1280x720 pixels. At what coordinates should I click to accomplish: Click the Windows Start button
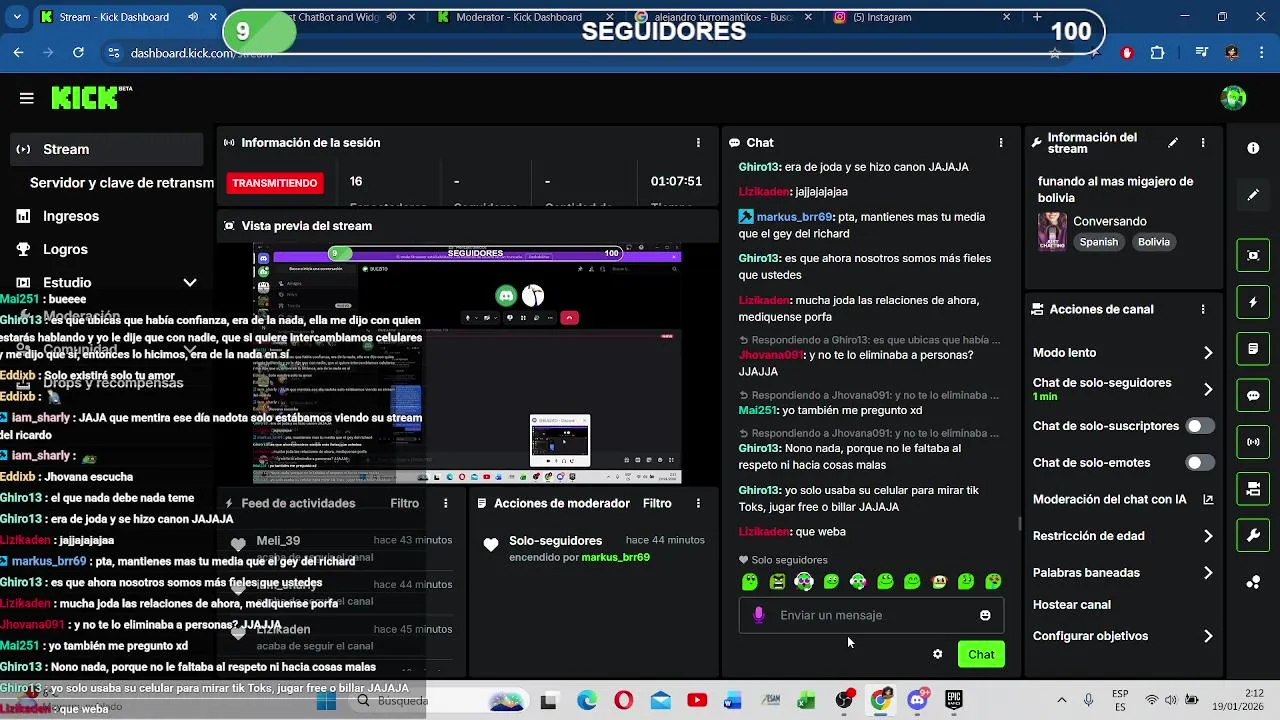coord(326,701)
